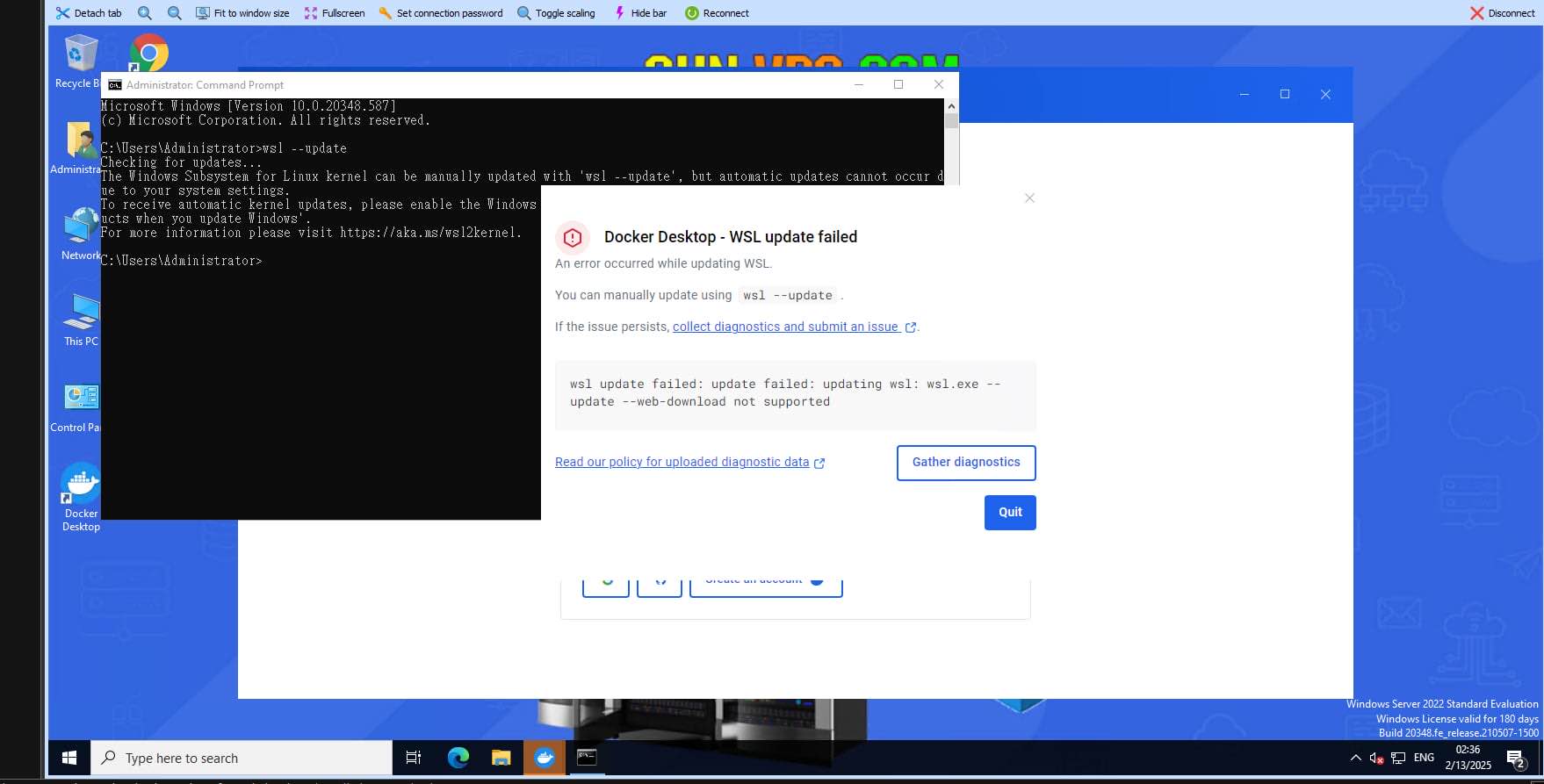1544x784 pixels.
Task: Zoom out with the minus magnifier icon
Action: (175, 13)
